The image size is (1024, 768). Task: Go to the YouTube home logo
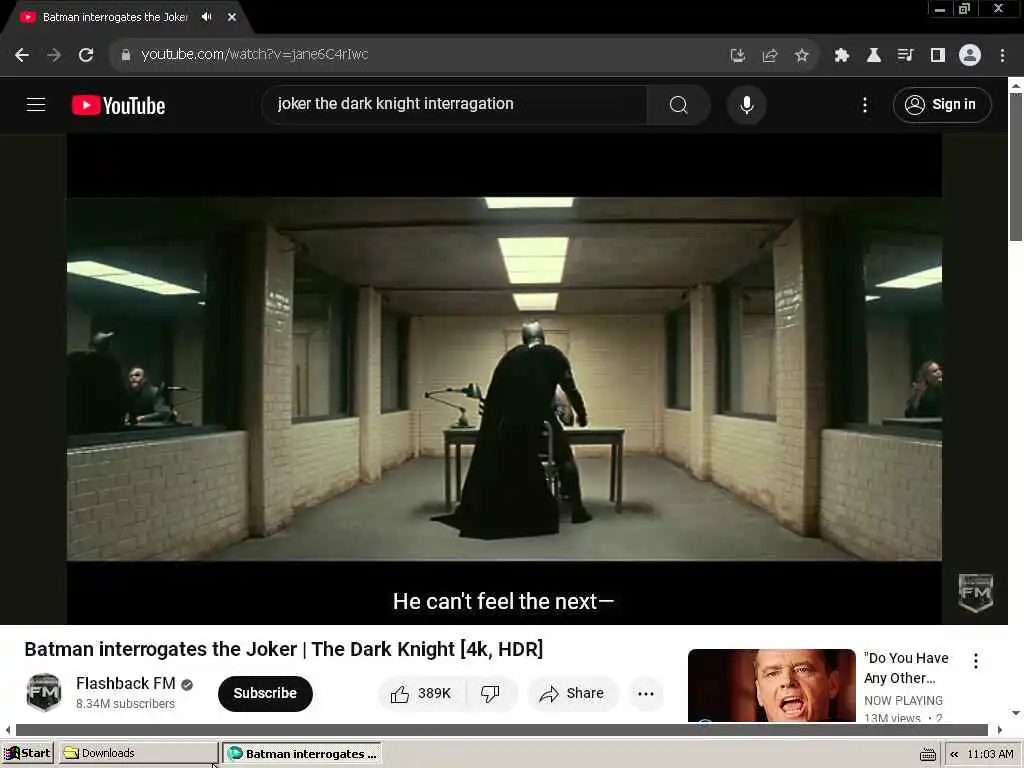[x=118, y=105]
